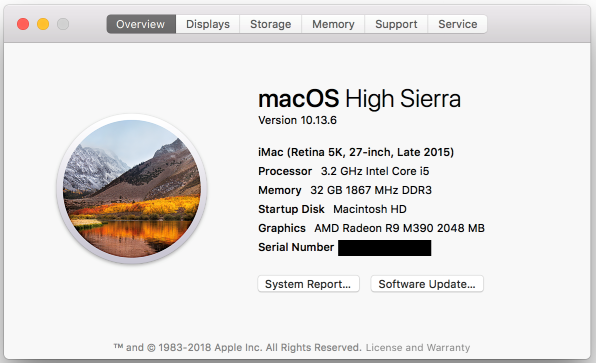The image size is (596, 363).
Task: Close the About This Mac window
Action: pyautogui.click(x=23, y=24)
